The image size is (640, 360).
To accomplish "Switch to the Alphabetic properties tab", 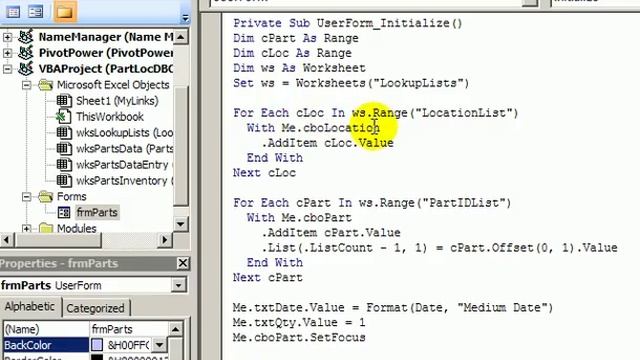I will coord(30,307).
